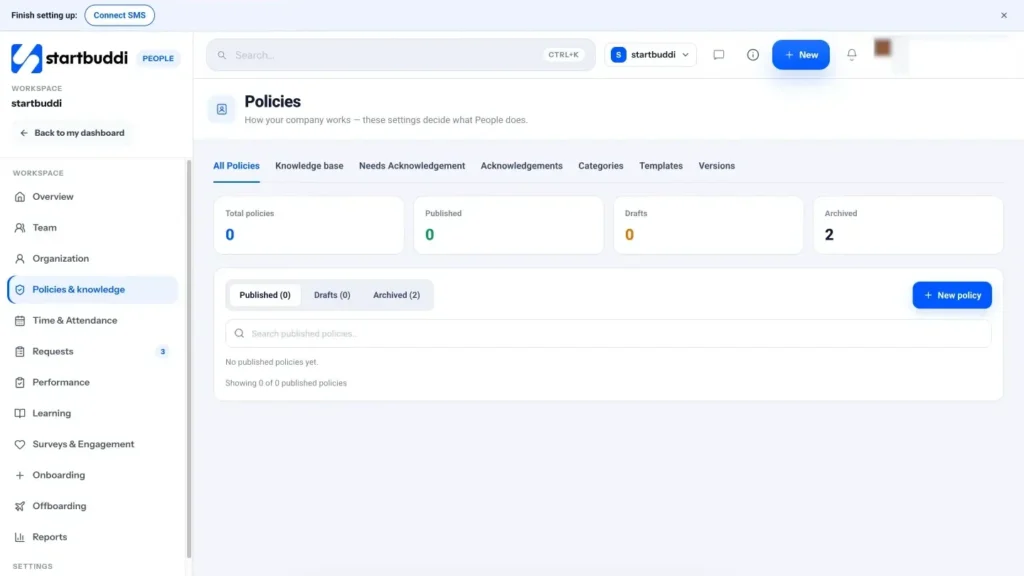Open the Versions tab

[716, 166]
